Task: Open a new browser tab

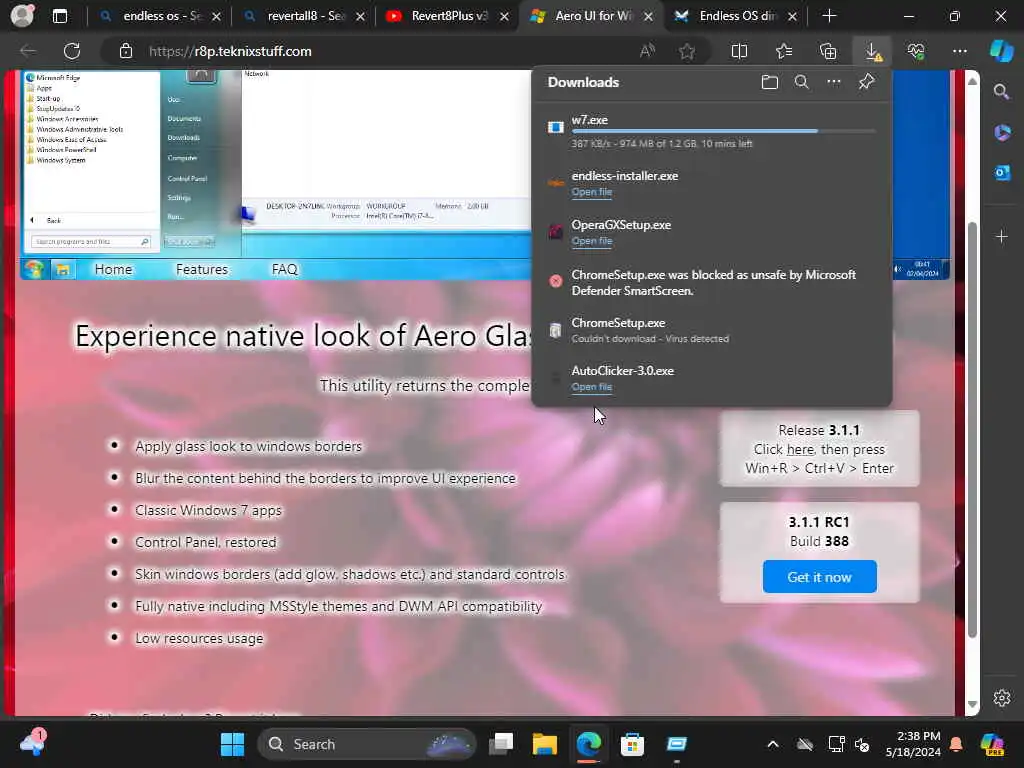Action: tap(829, 16)
